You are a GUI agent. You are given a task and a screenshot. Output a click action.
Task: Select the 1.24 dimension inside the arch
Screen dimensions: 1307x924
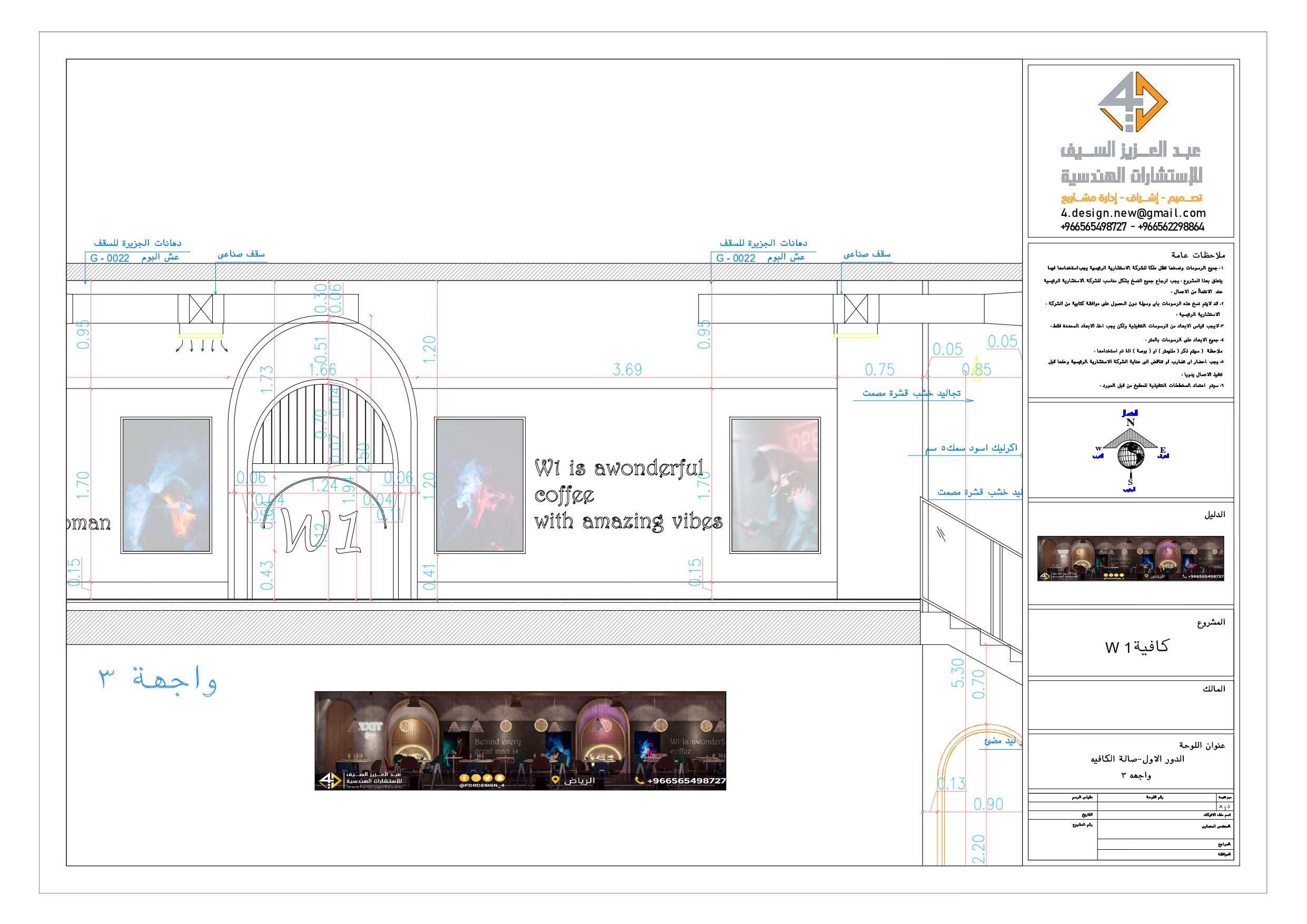click(324, 485)
